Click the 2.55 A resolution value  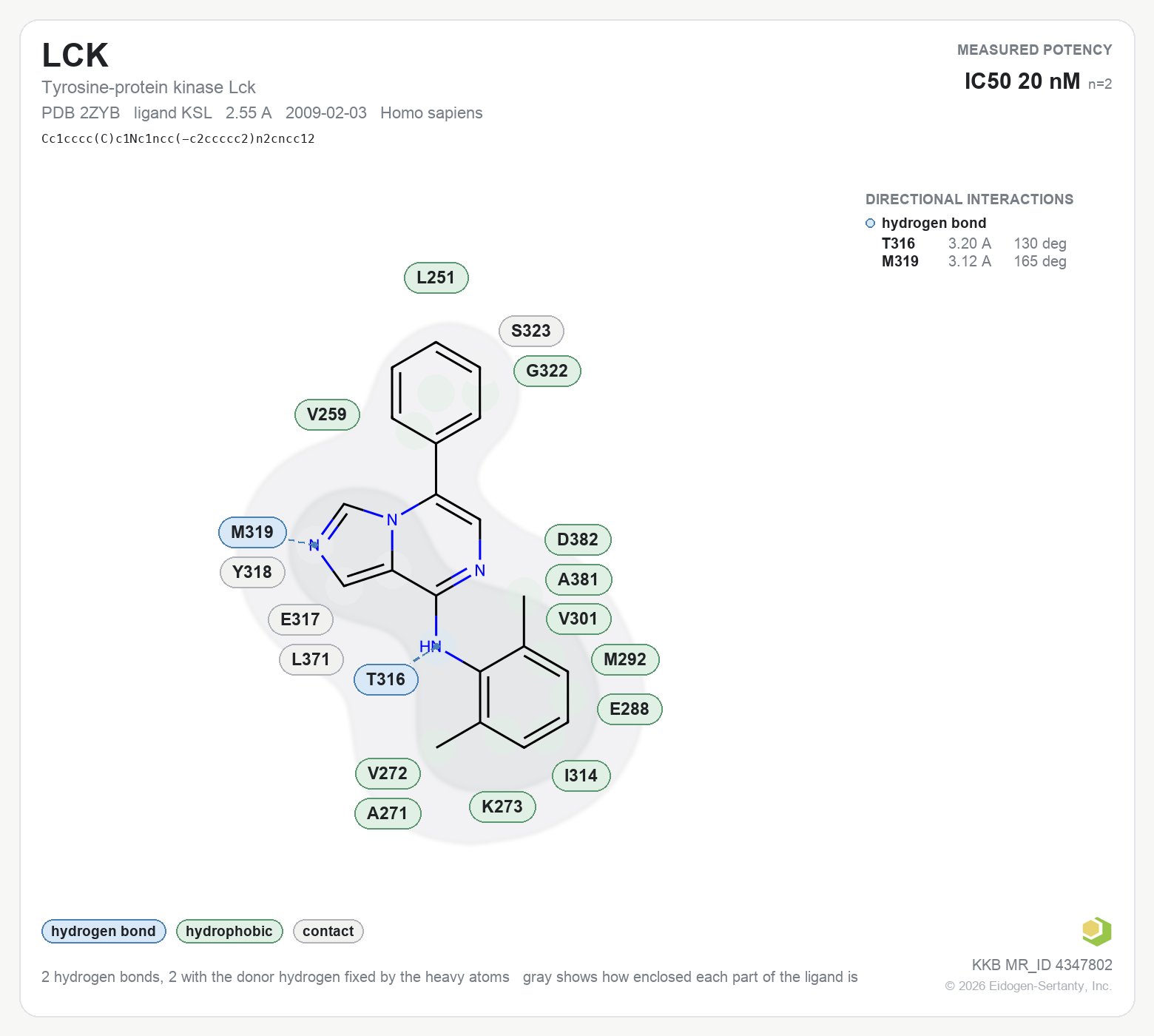click(249, 113)
